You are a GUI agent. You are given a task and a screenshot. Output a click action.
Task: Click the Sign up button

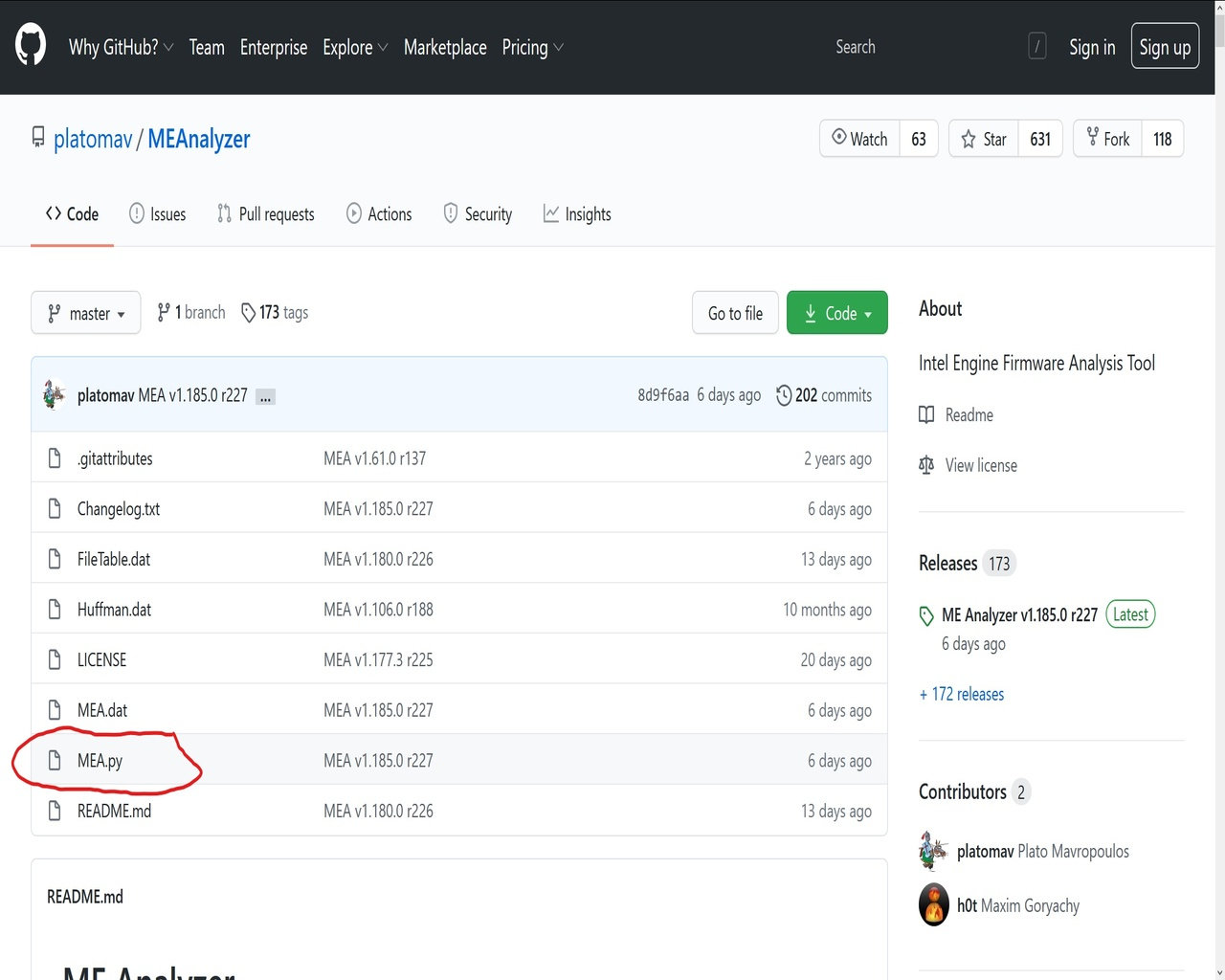[x=1165, y=46]
